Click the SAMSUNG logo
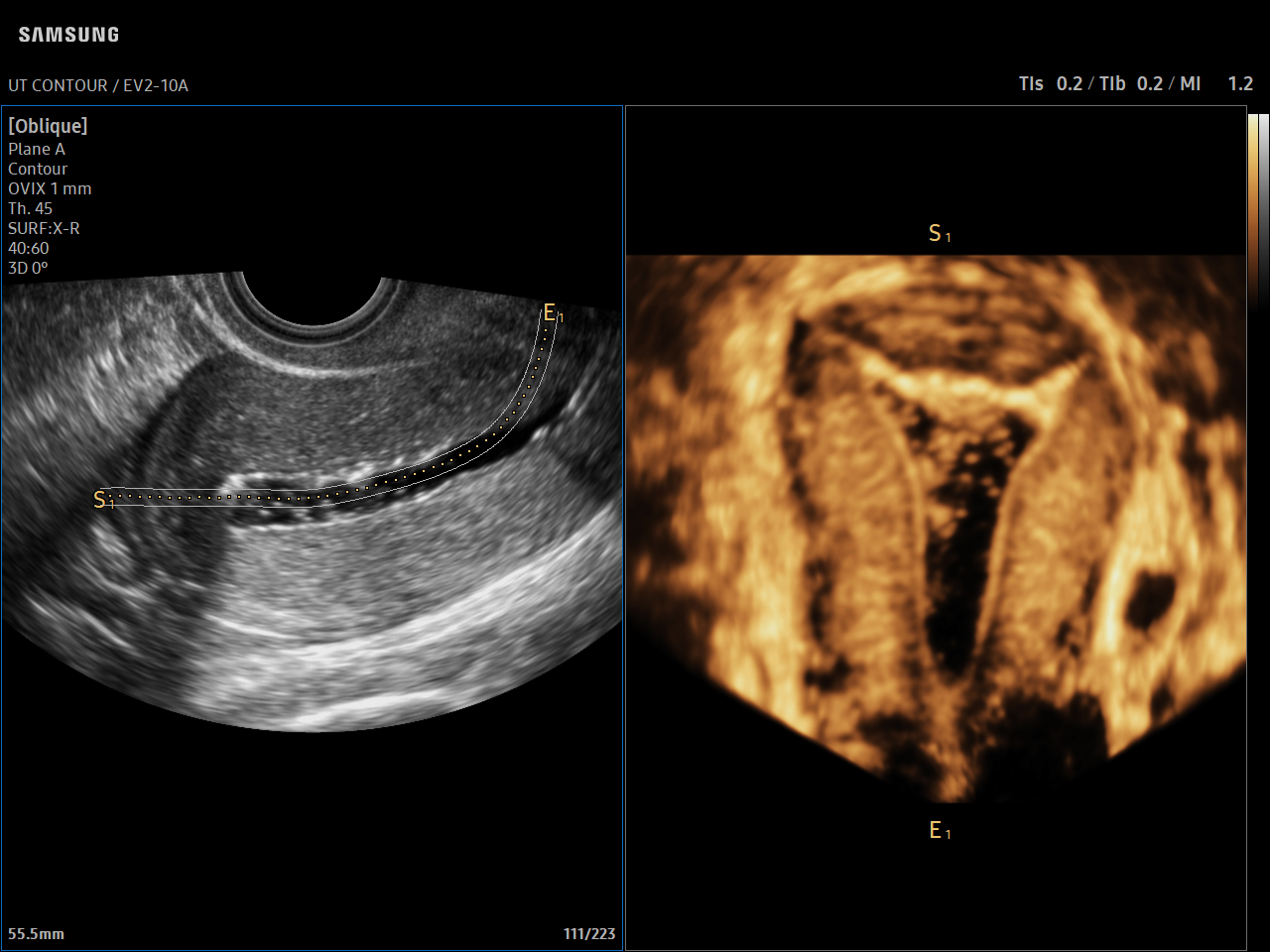This screenshot has width=1270, height=952. [x=68, y=35]
